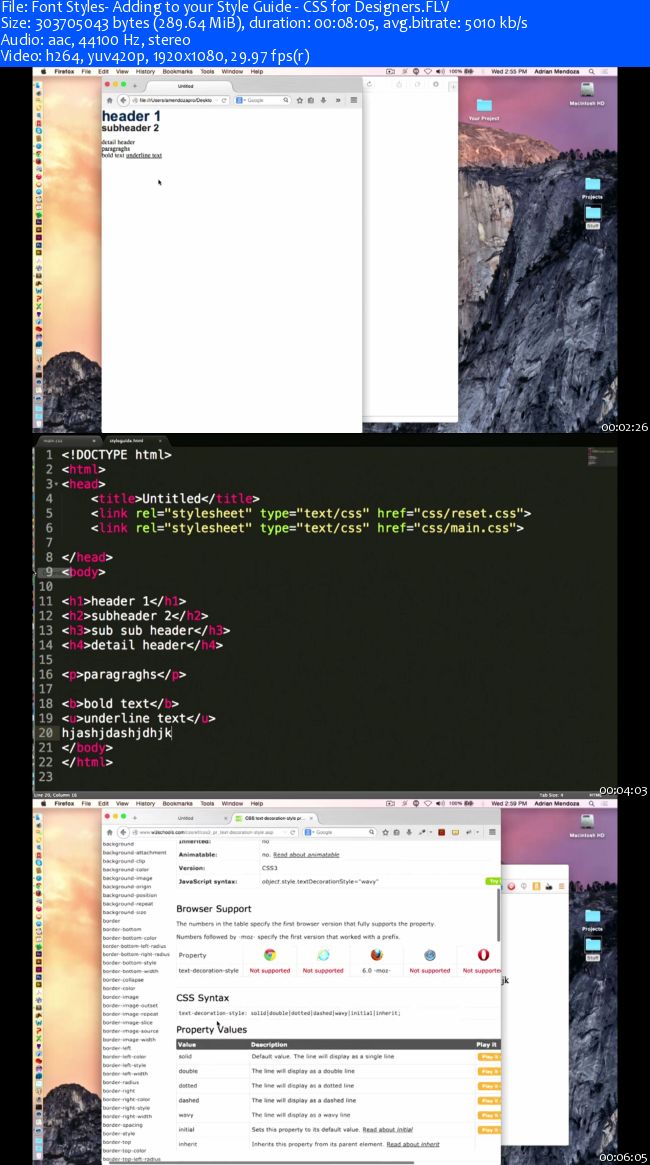Open the 'background-attachment' sidebar link

(x=134, y=853)
